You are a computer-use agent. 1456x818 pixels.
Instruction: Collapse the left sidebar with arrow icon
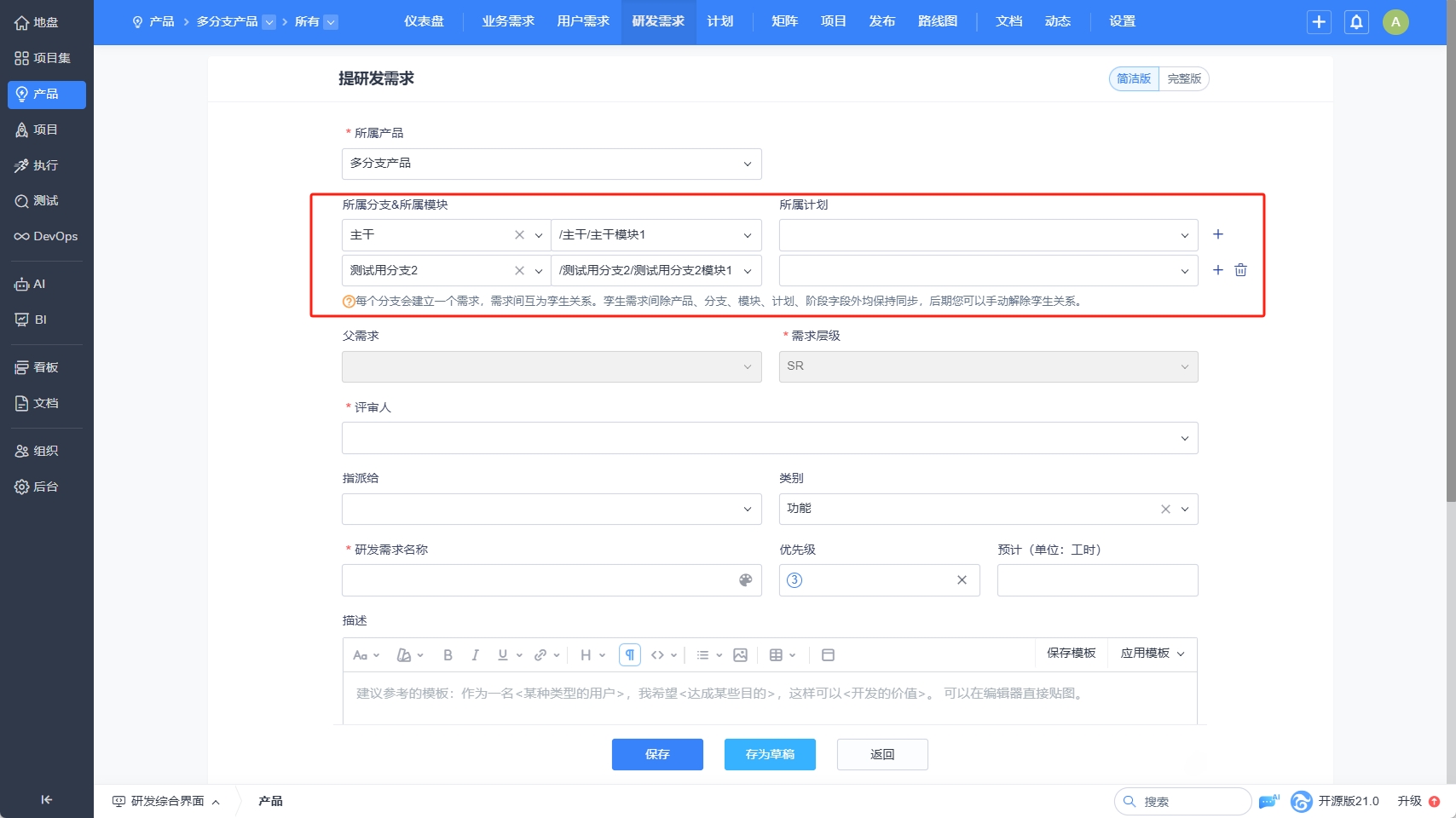tap(47, 799)
